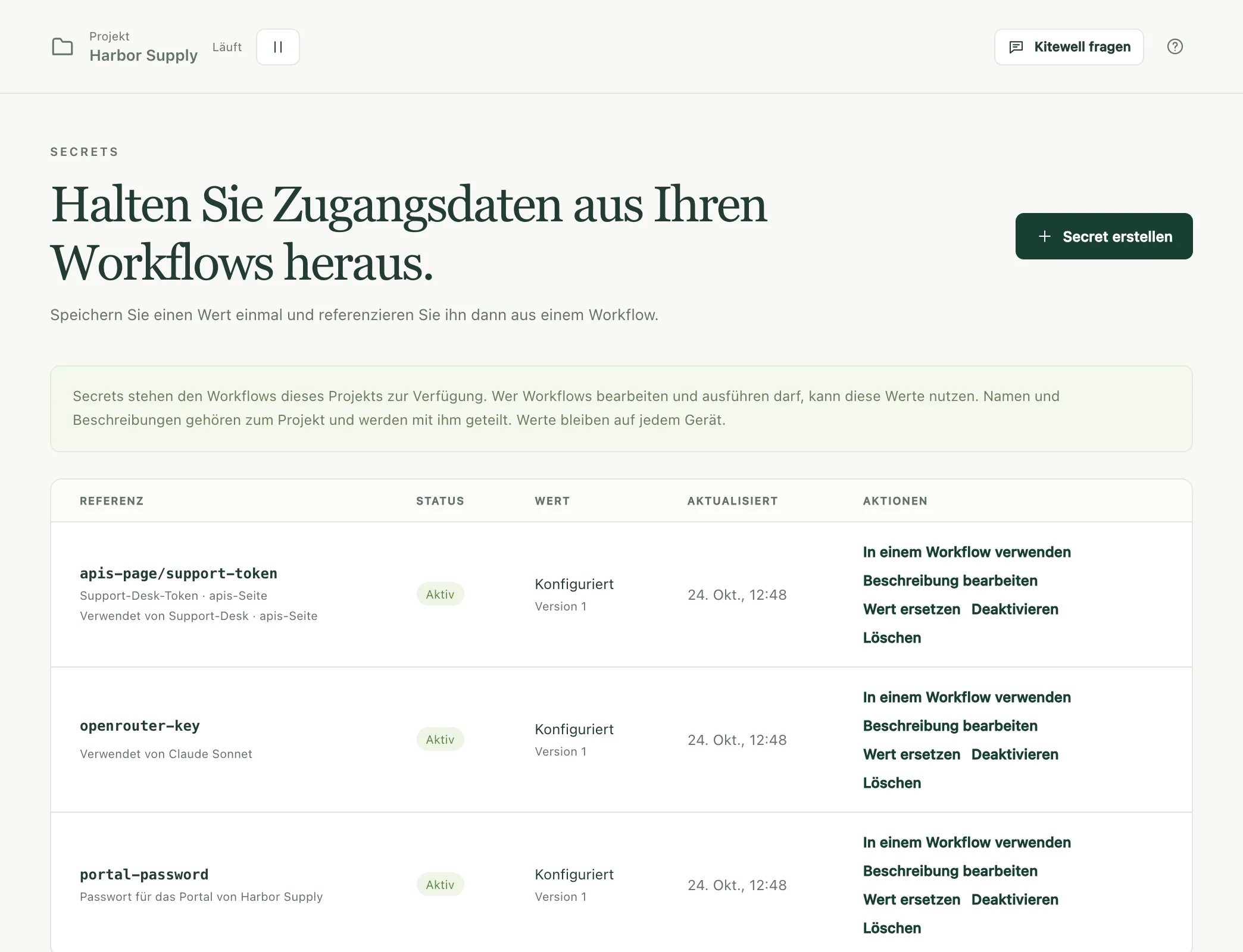
Task: Delete the openrouter-key secret
Action: click(892, 783)
